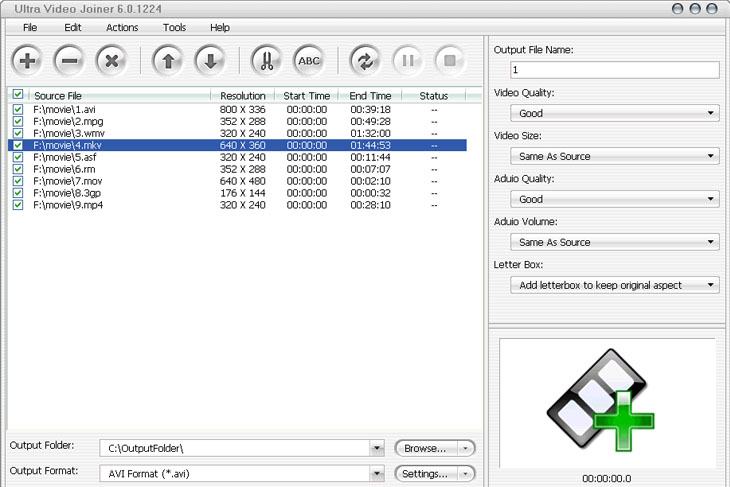Move selected file down with arrow icon

tap(210, 61)
